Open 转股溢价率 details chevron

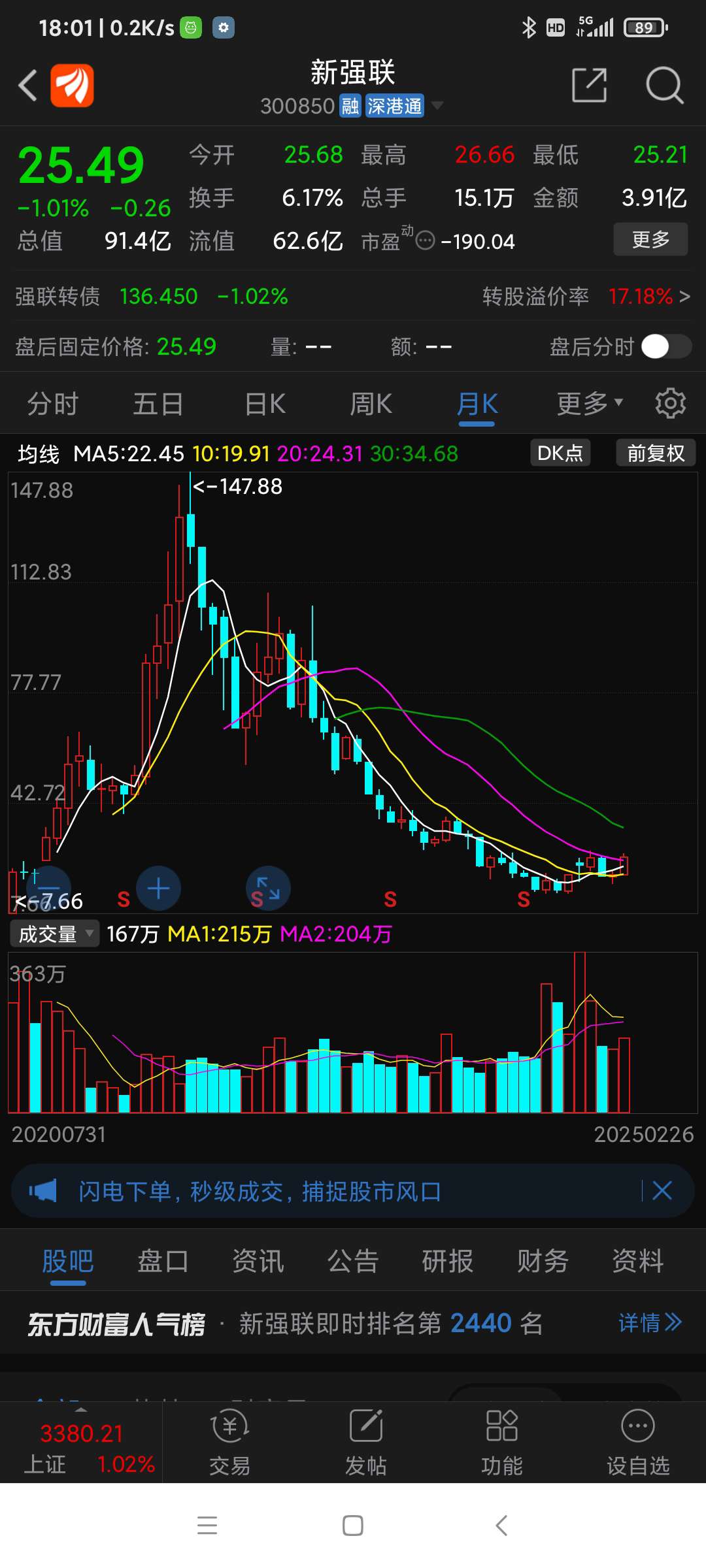(x=684, y=297)
